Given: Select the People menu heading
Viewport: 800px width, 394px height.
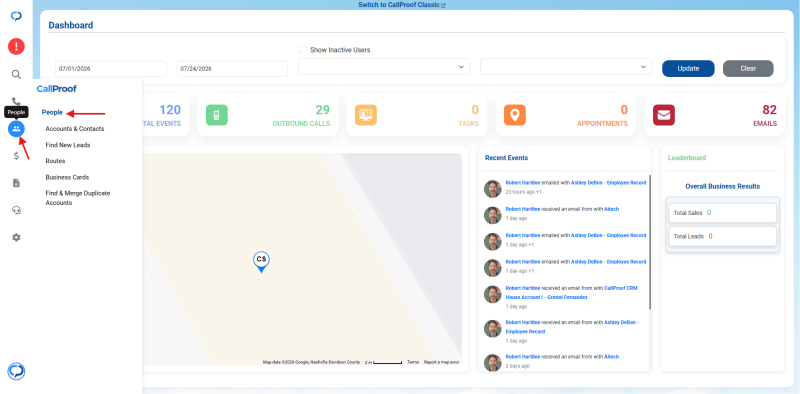Looking at the screenshot, I should click(x=52, y=112).
